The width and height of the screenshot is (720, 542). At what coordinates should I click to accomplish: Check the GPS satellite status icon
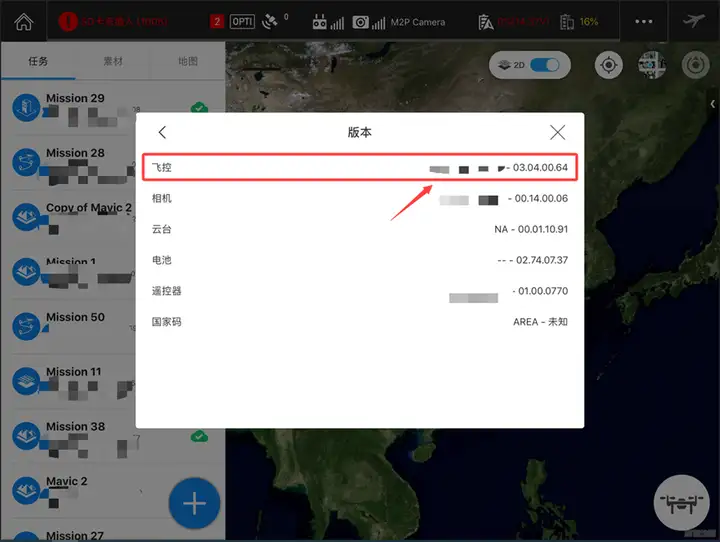tap(270, 22)
